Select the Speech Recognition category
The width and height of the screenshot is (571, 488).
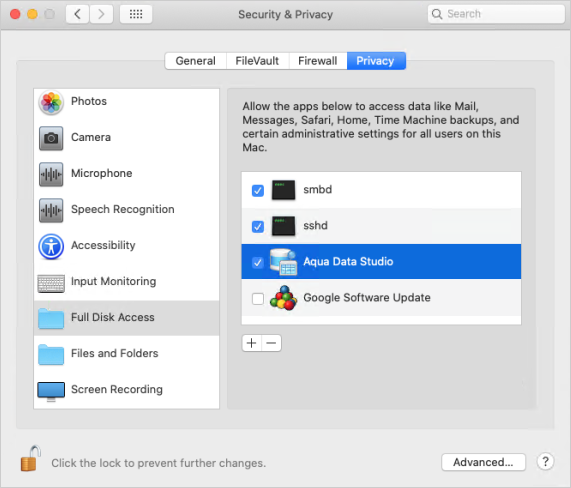click(x=126, y=210)
